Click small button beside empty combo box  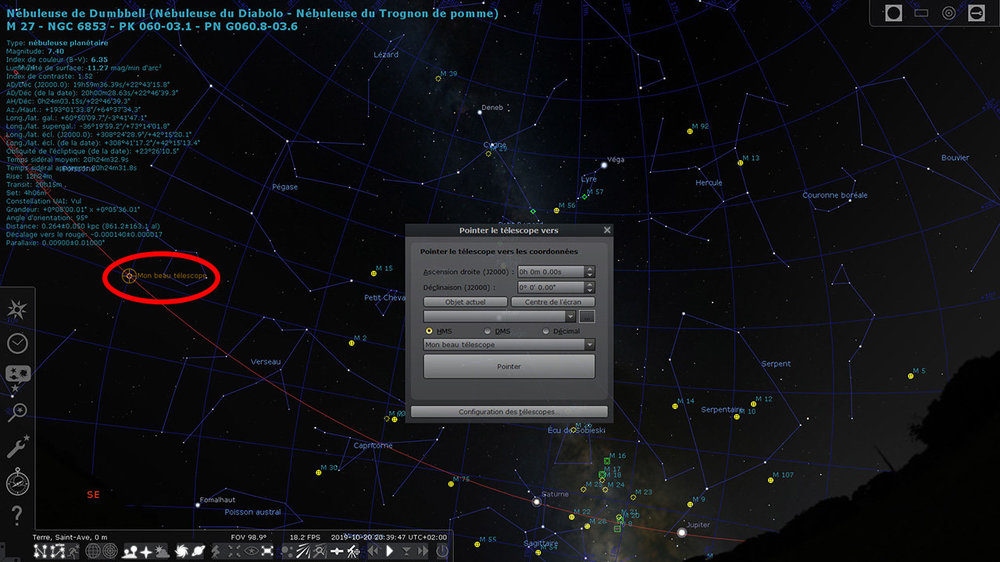click(587, 316)
